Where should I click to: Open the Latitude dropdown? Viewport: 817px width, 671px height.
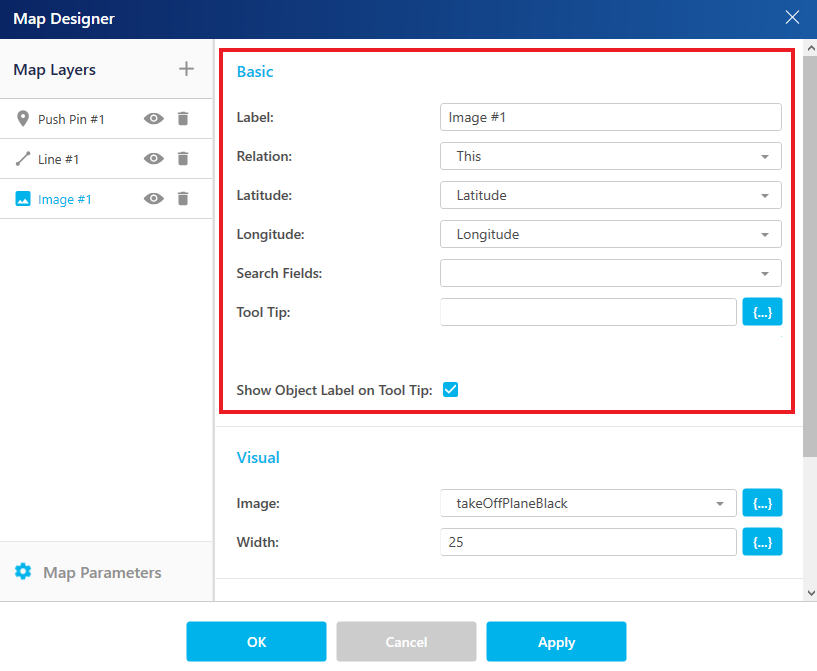coord(611,195)
